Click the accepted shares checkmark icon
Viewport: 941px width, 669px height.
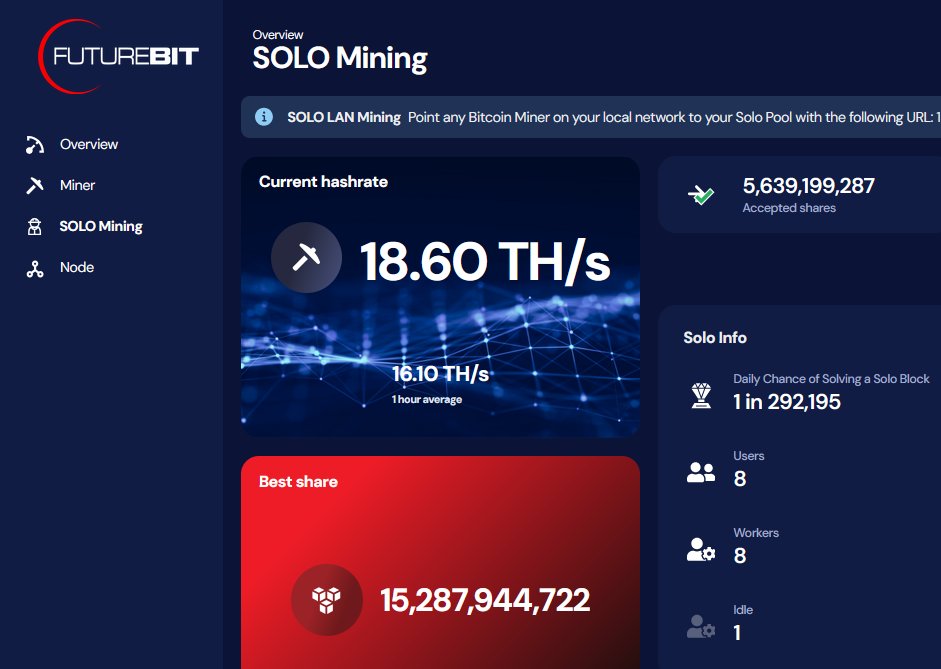700,194
